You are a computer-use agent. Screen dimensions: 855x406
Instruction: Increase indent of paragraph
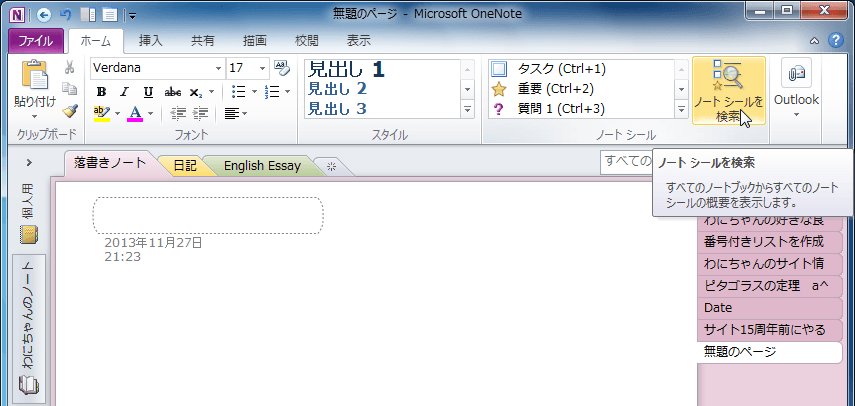click(x=201, y=113)
